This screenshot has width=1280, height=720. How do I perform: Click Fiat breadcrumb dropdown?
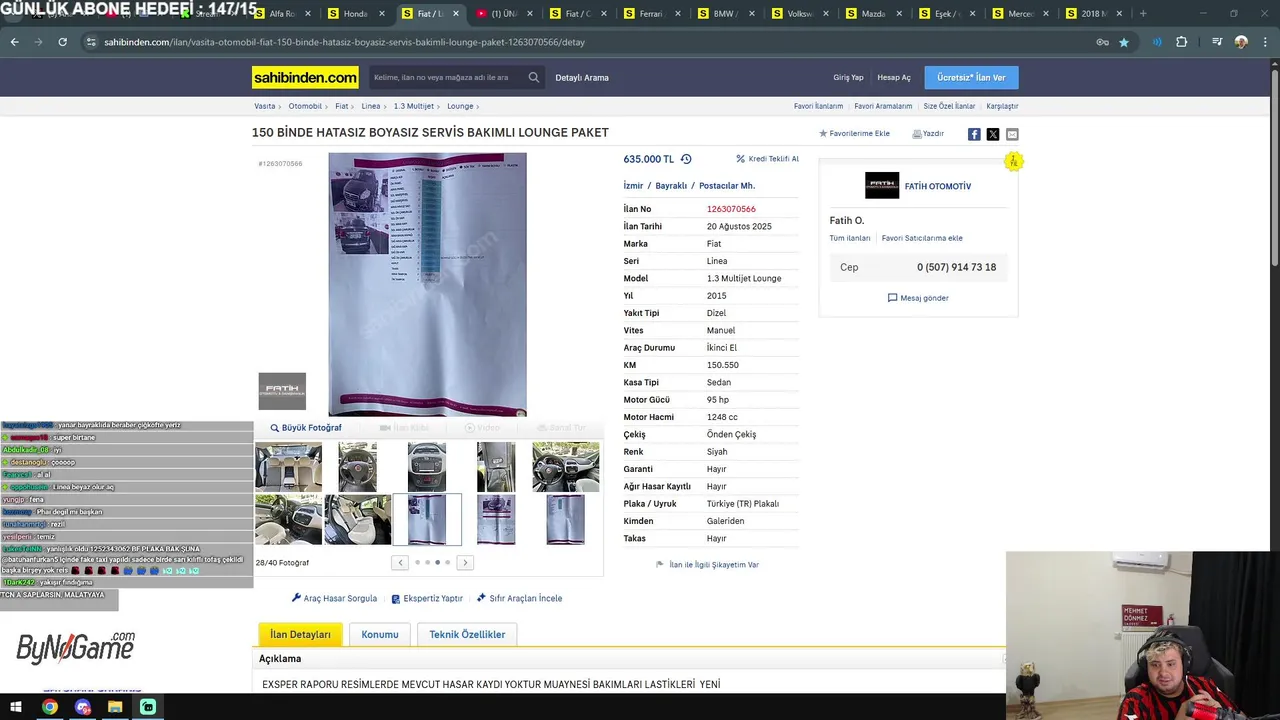click(x=344, y=106)
